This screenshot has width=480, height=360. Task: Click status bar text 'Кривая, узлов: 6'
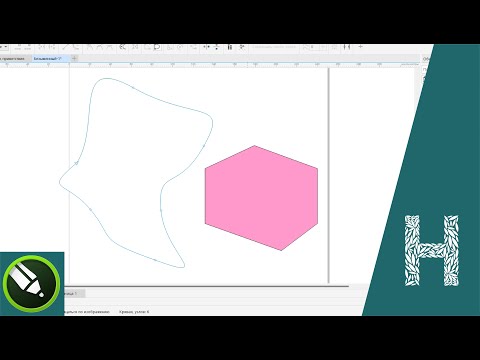tap(134, 312)
